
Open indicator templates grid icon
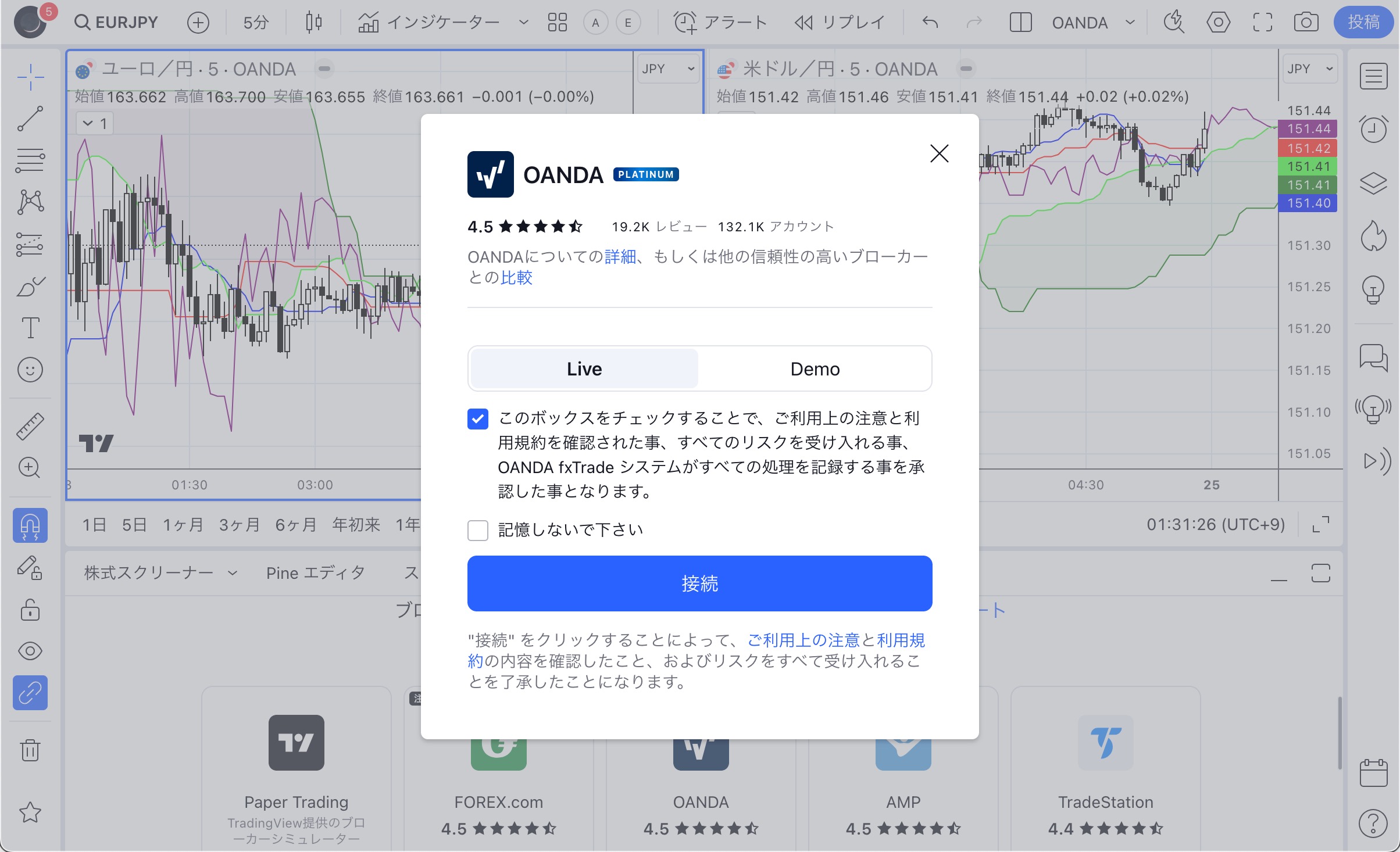click(x=557, y=23)
